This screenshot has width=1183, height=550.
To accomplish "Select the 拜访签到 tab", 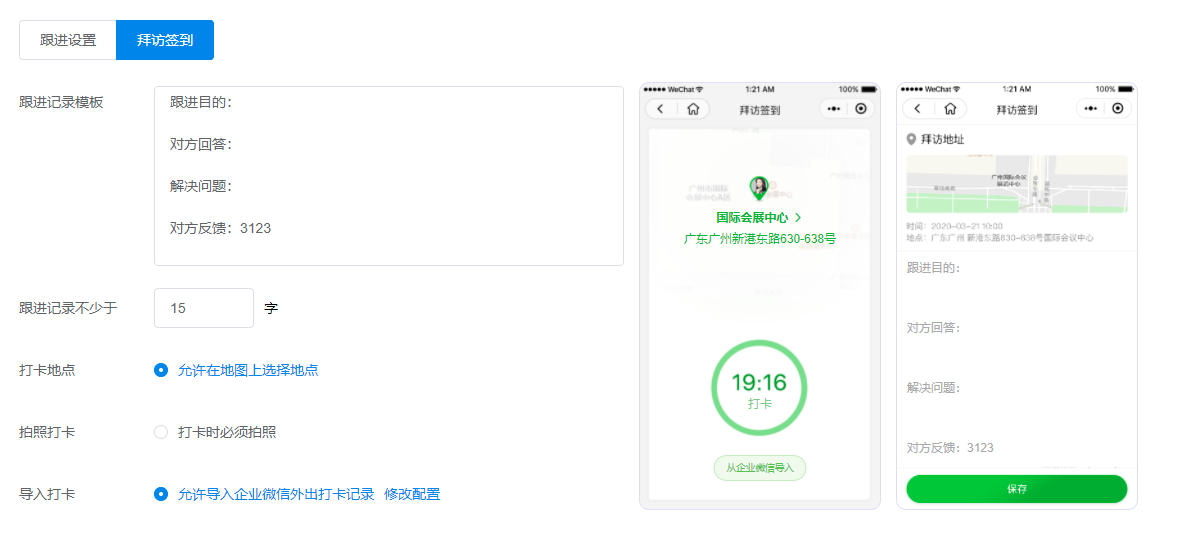I will (165, 40).
